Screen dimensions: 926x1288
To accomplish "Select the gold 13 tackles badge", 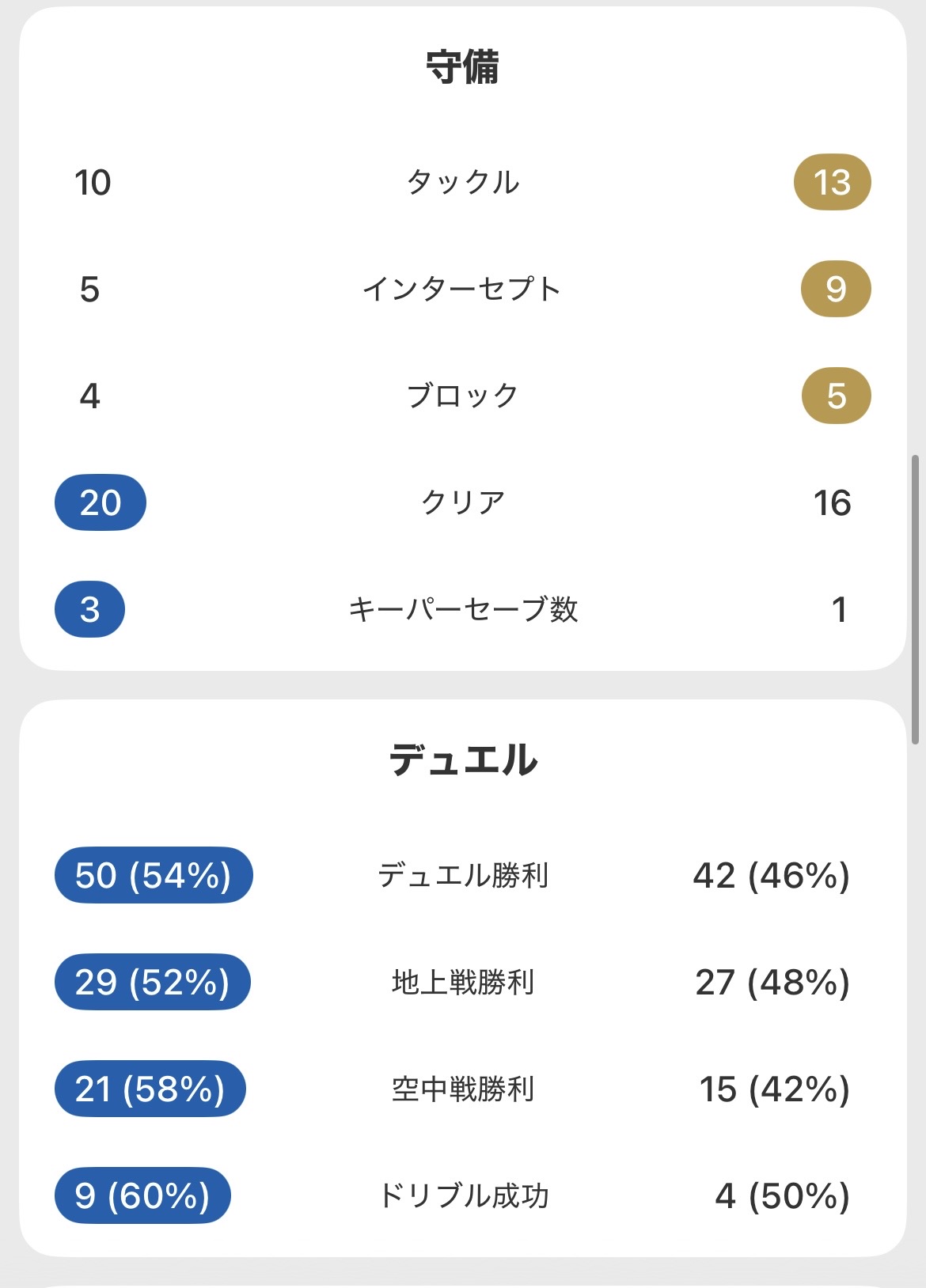I will click(x=832, y=182).
